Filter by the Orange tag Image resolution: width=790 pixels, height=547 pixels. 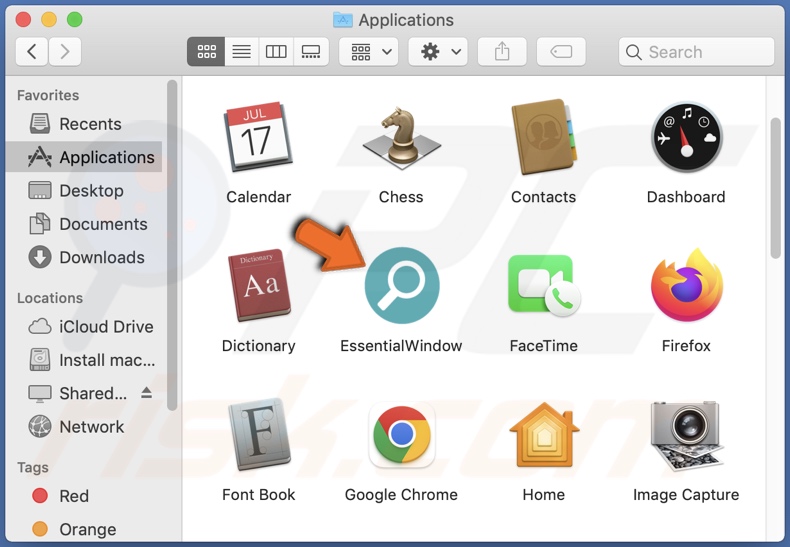click(84, 529)
